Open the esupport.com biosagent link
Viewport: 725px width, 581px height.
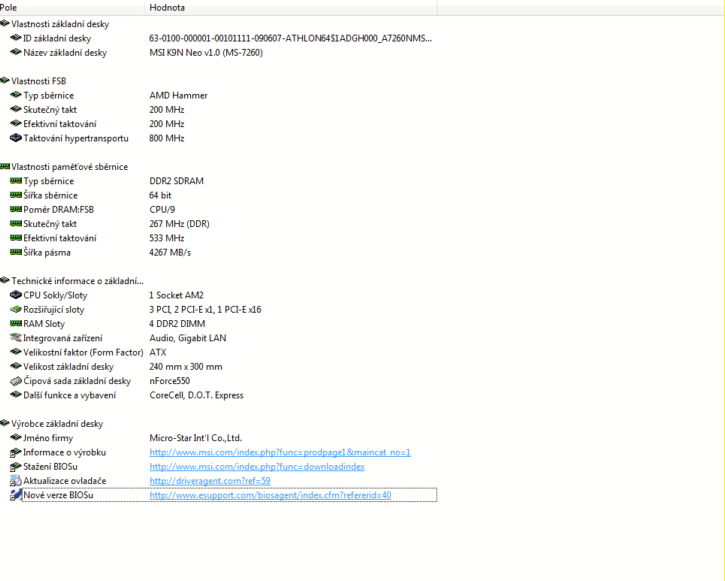pyautogui.click(x=270, y=495)
